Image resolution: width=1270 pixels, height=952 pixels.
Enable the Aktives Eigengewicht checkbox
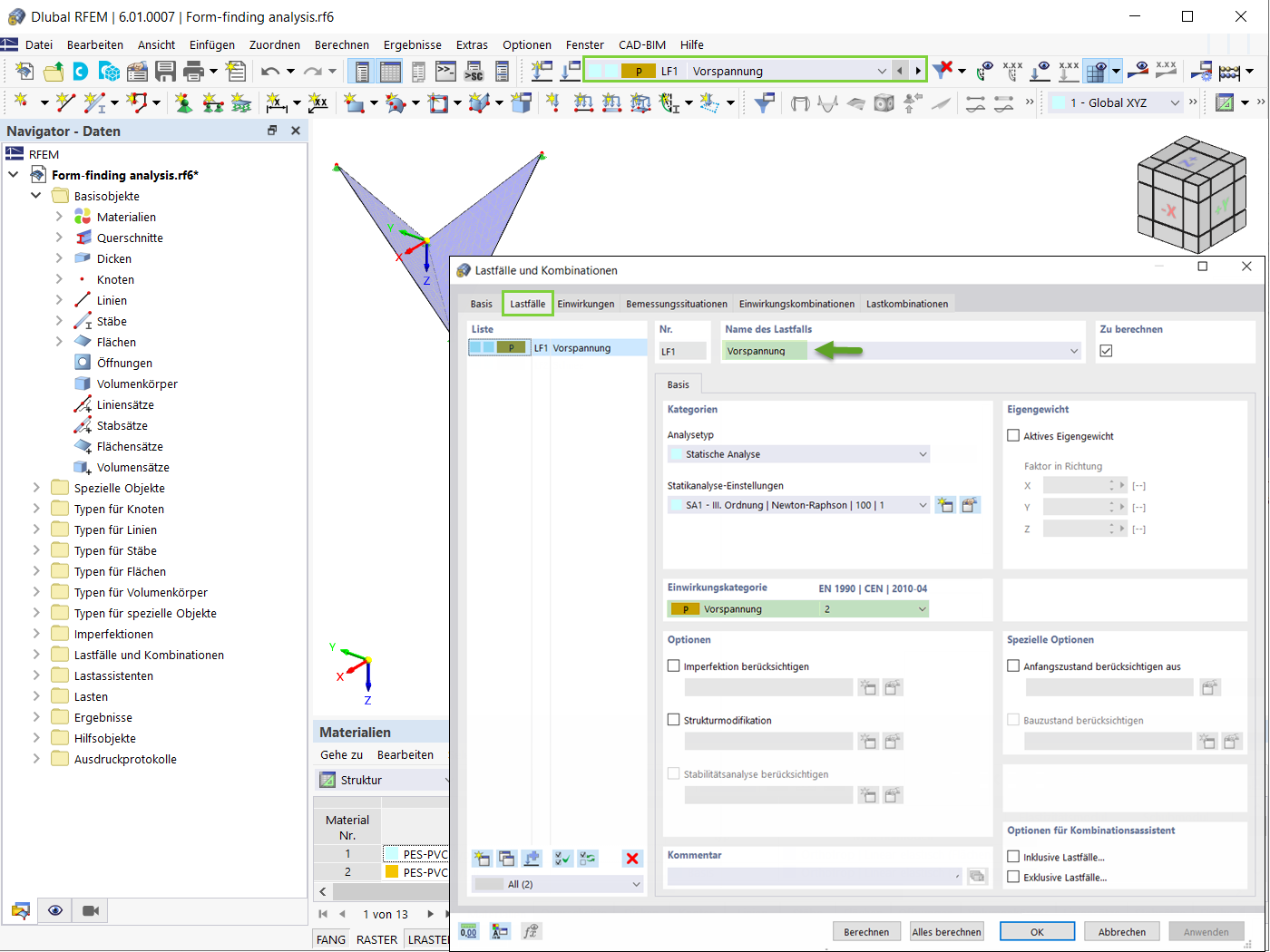pyautogui.click(x=1013, y=435)
